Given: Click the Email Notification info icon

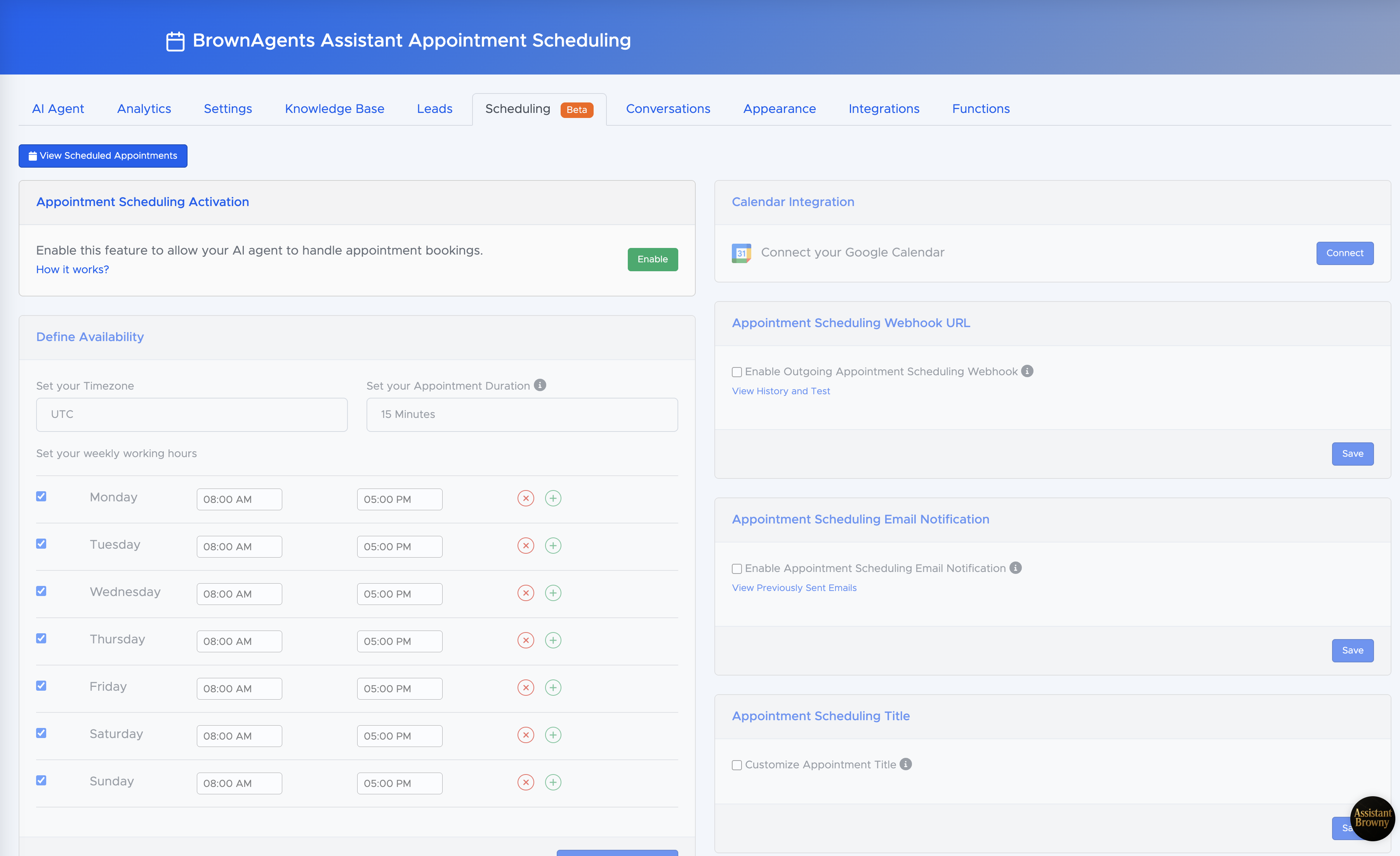Looking at the screenshot, I should click(x=1015, y=567).
